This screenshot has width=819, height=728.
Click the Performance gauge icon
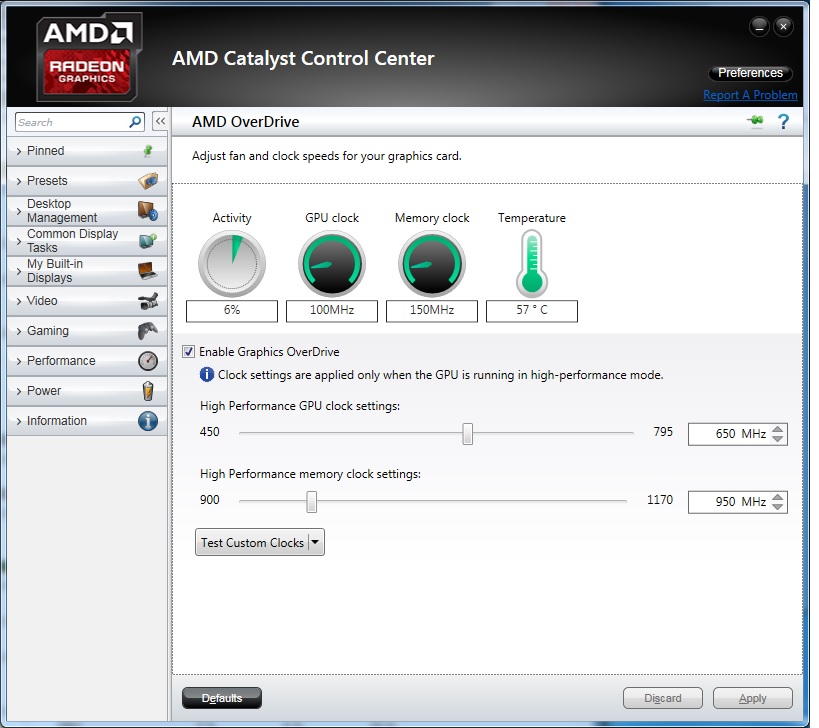tap(148, 361)
